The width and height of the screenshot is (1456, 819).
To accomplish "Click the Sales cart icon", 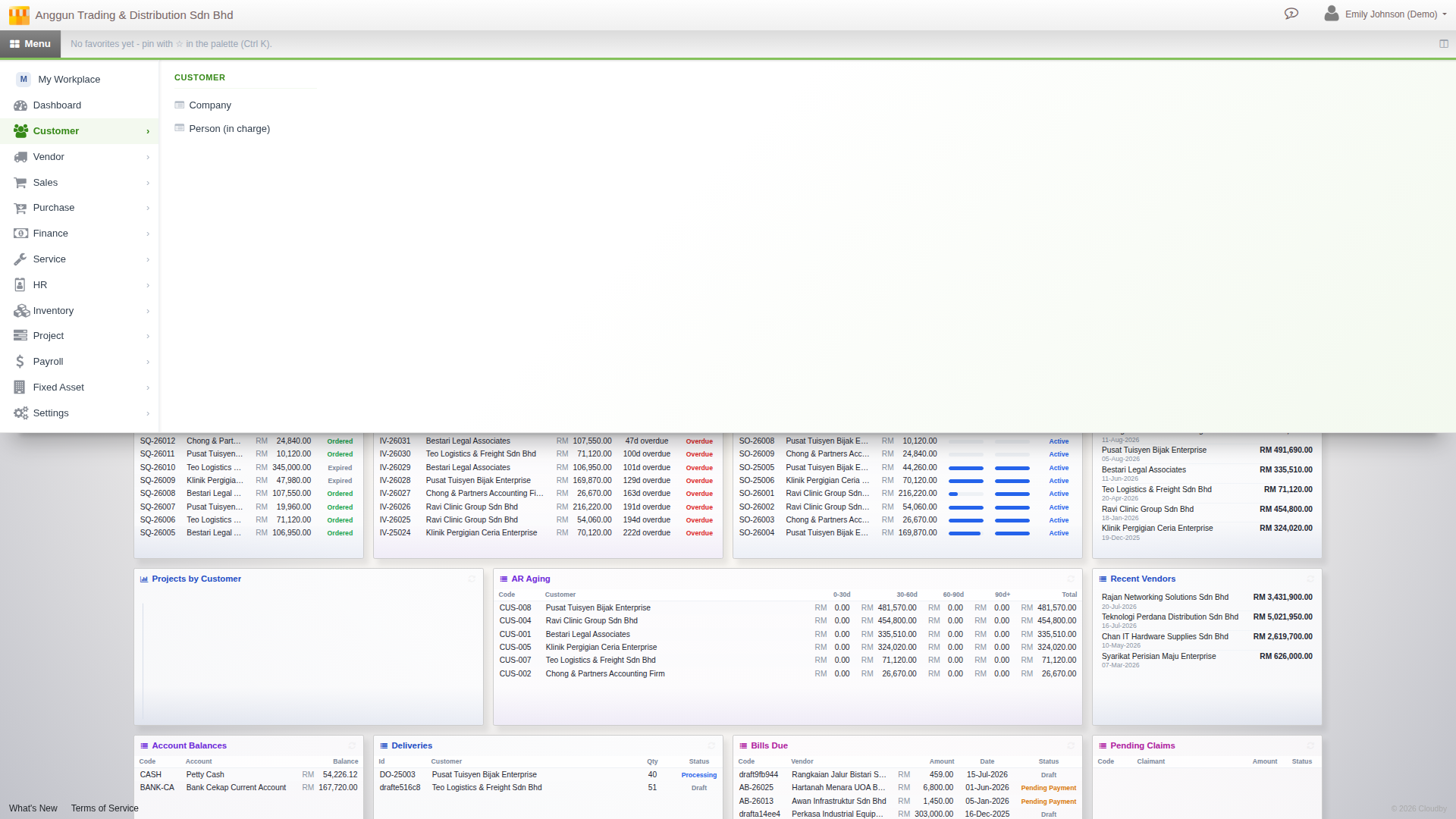I will [x=20, y=183].
